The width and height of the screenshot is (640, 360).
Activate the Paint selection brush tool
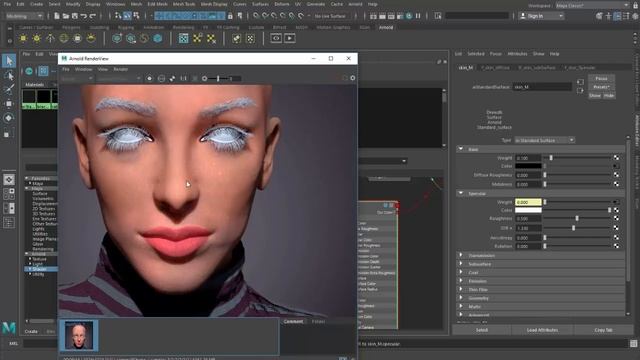pyautogui.click(x=9, y=89)
